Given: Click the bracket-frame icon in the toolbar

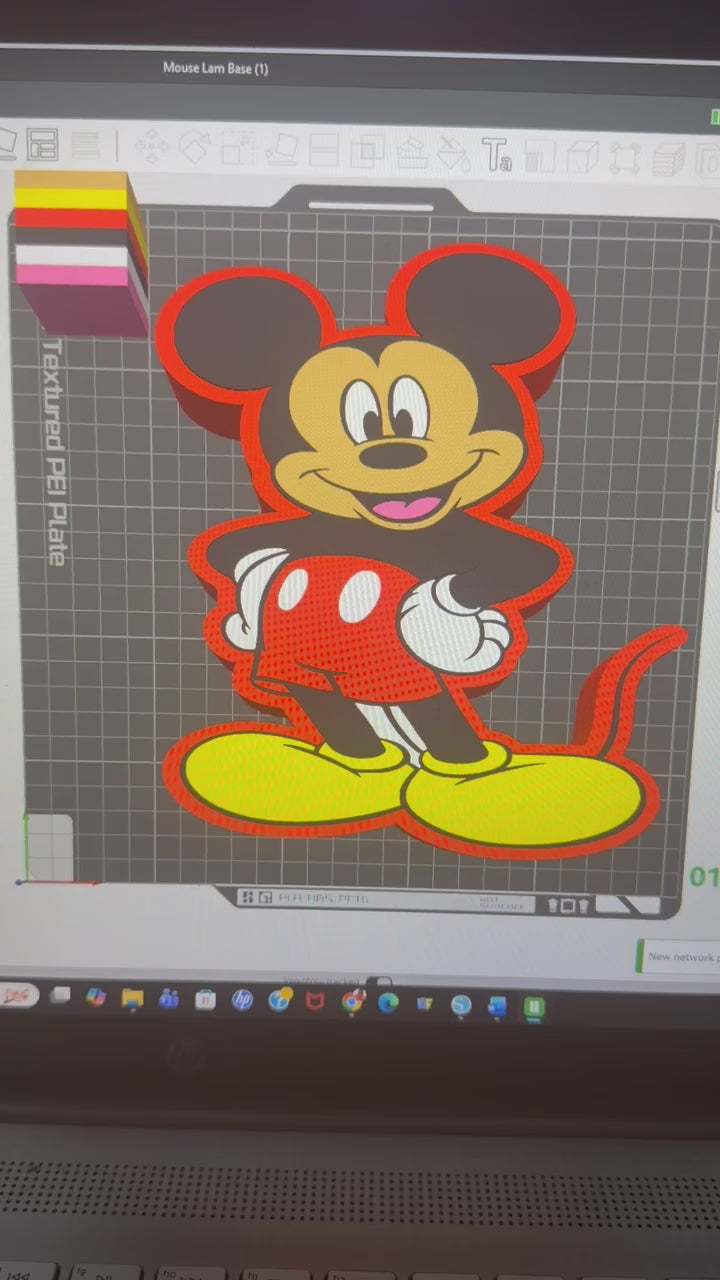Looking at the screenshot, I should pyautogui.click(x=625, y=157).
